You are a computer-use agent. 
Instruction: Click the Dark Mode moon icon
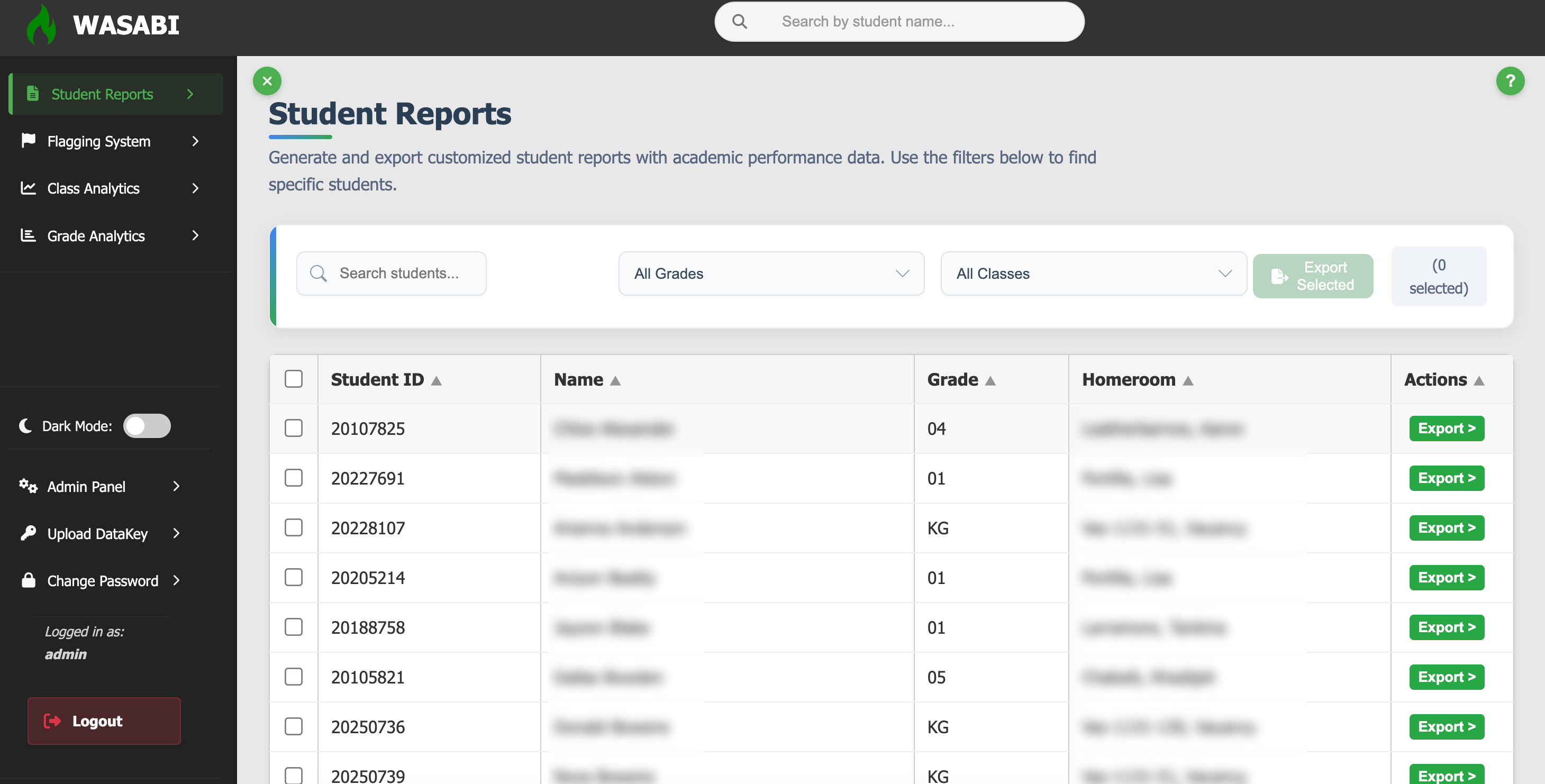[x=25, y=426]
